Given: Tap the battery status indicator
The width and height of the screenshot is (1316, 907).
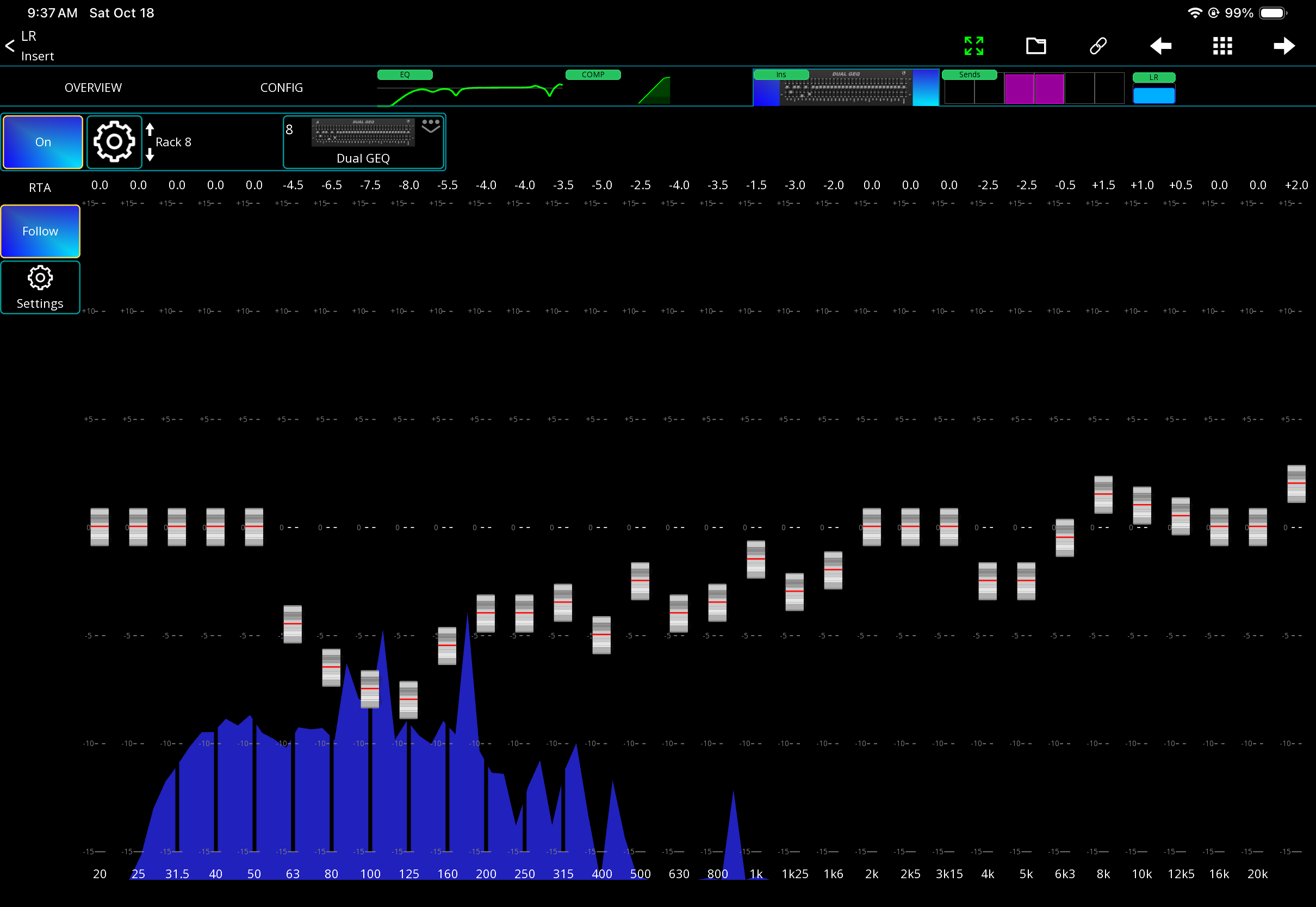Looking at the screenshot, I should point(1273,13).
